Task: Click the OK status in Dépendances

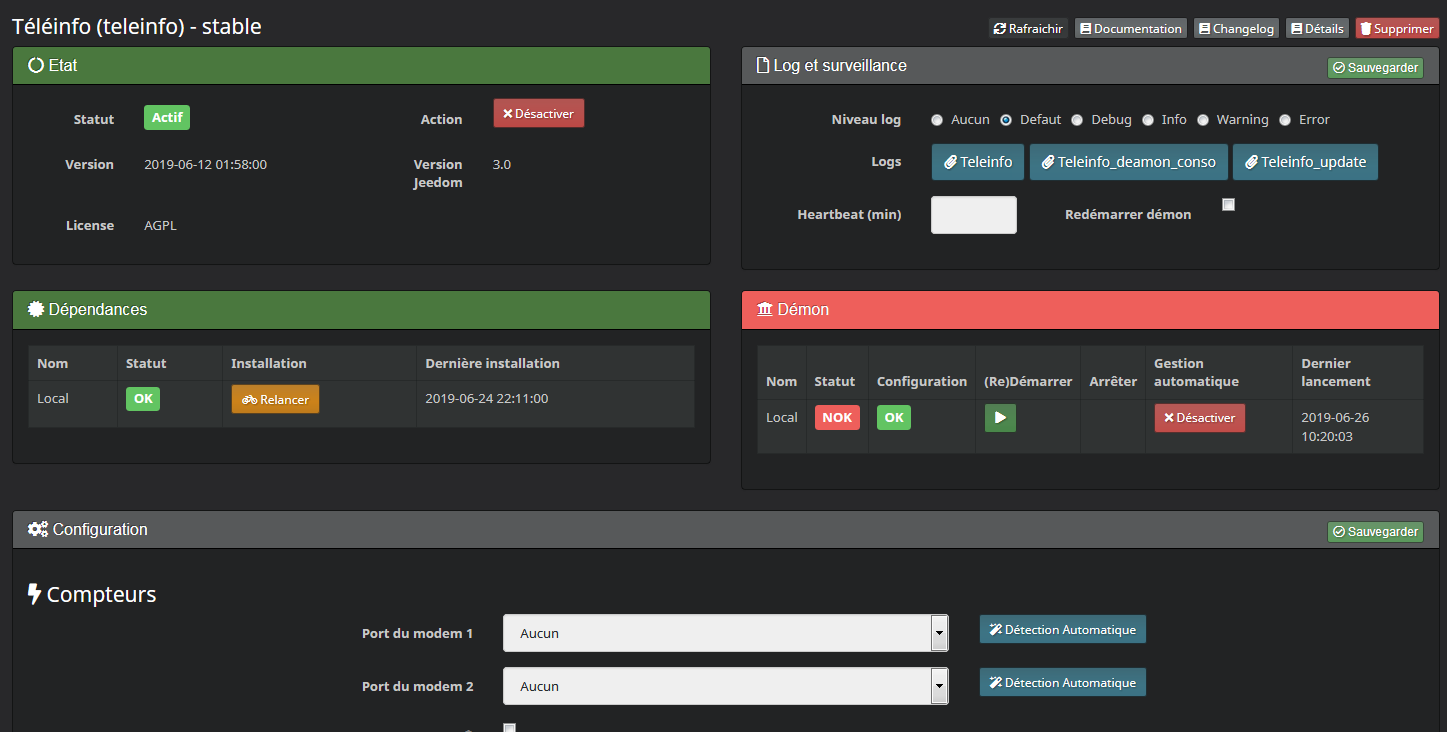Action: (x=143, y=398)
